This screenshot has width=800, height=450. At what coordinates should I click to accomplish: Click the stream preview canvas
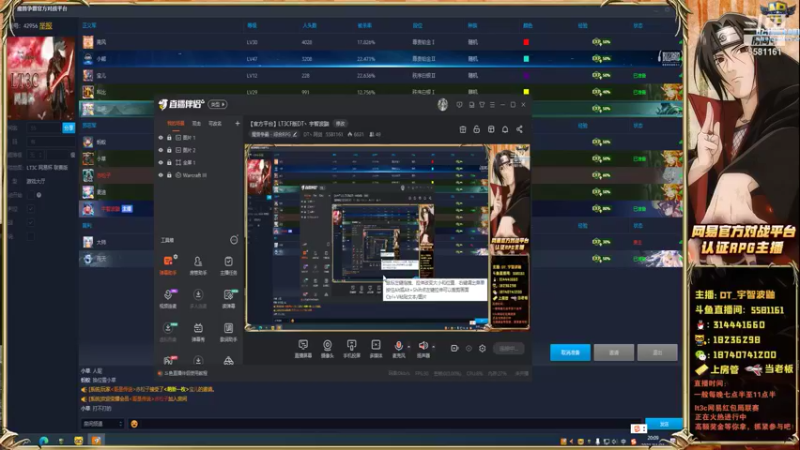[x=387, y=238]
